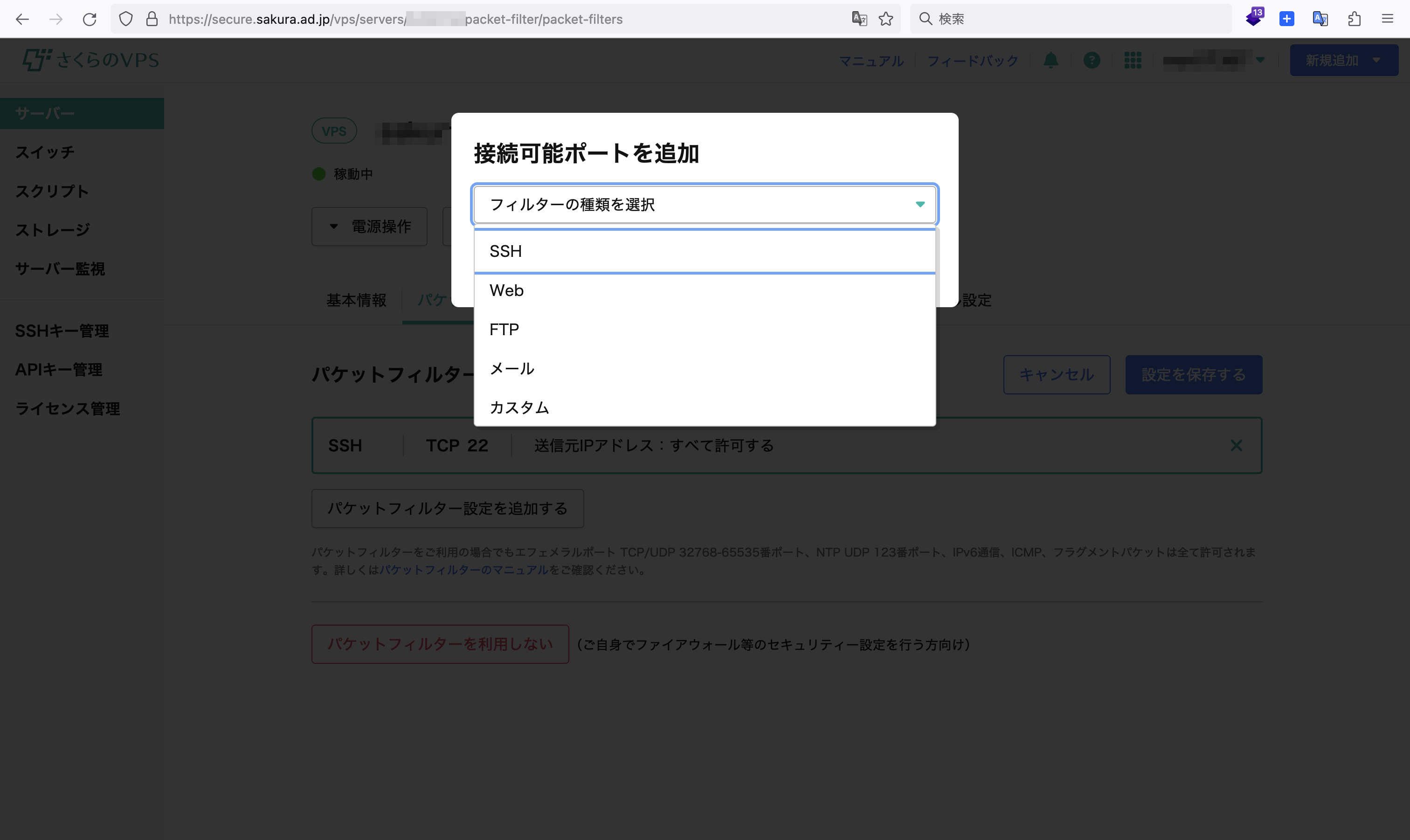Open the shield tracking protection icon
The height and width of the screenshot is (840, 1410).
(126, 19)
